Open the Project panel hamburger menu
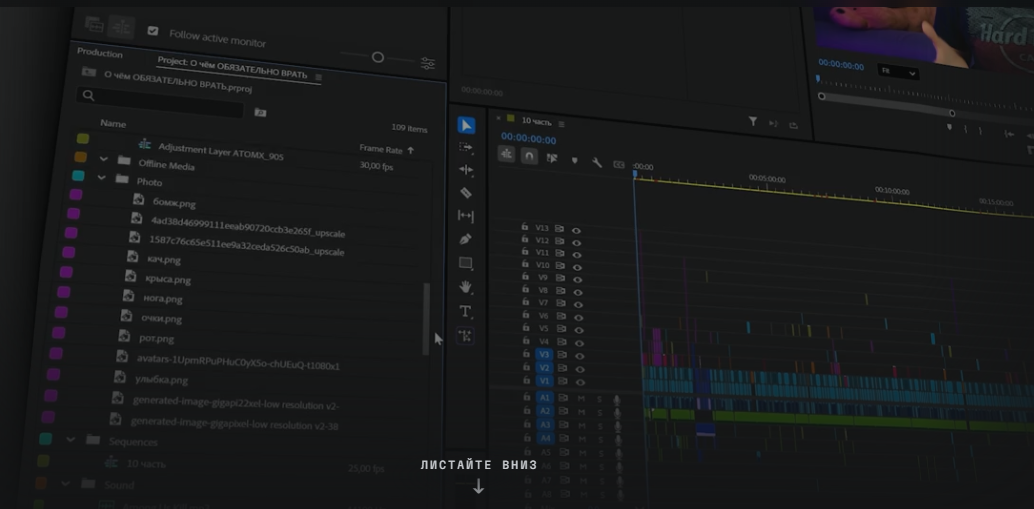 coord(319,77)
